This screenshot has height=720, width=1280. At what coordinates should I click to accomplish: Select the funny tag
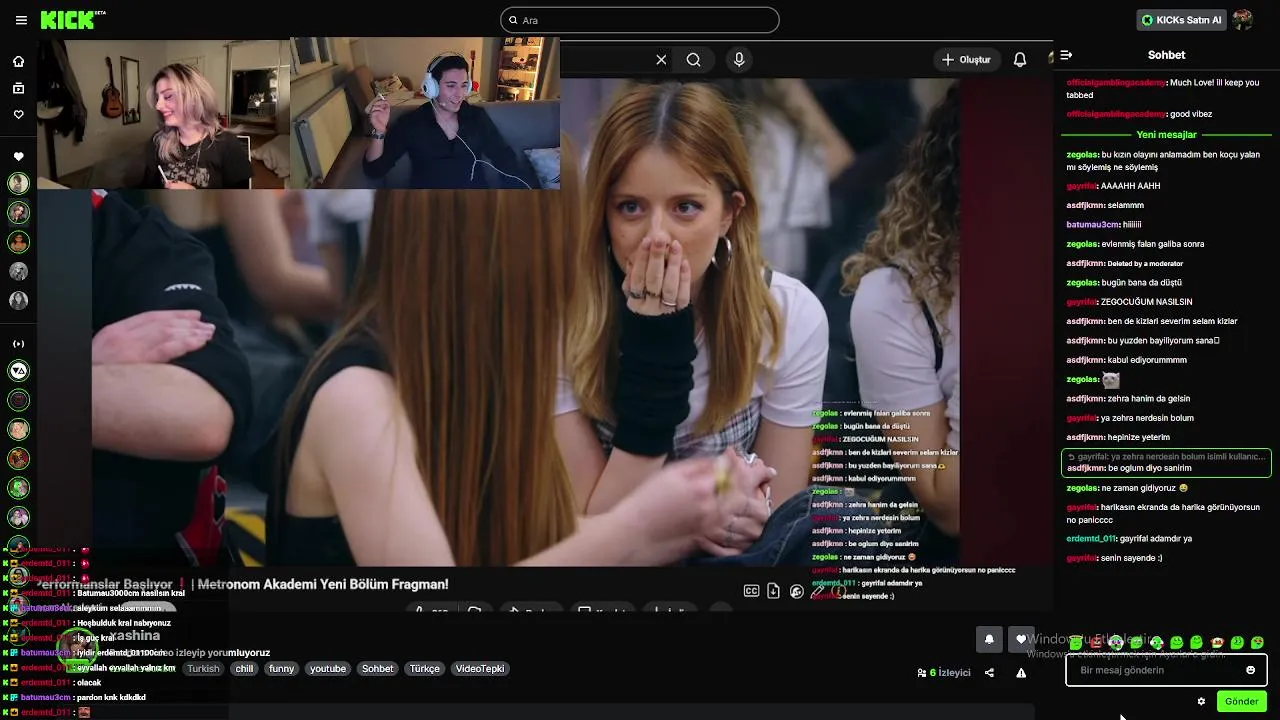[x=282, y=669]
